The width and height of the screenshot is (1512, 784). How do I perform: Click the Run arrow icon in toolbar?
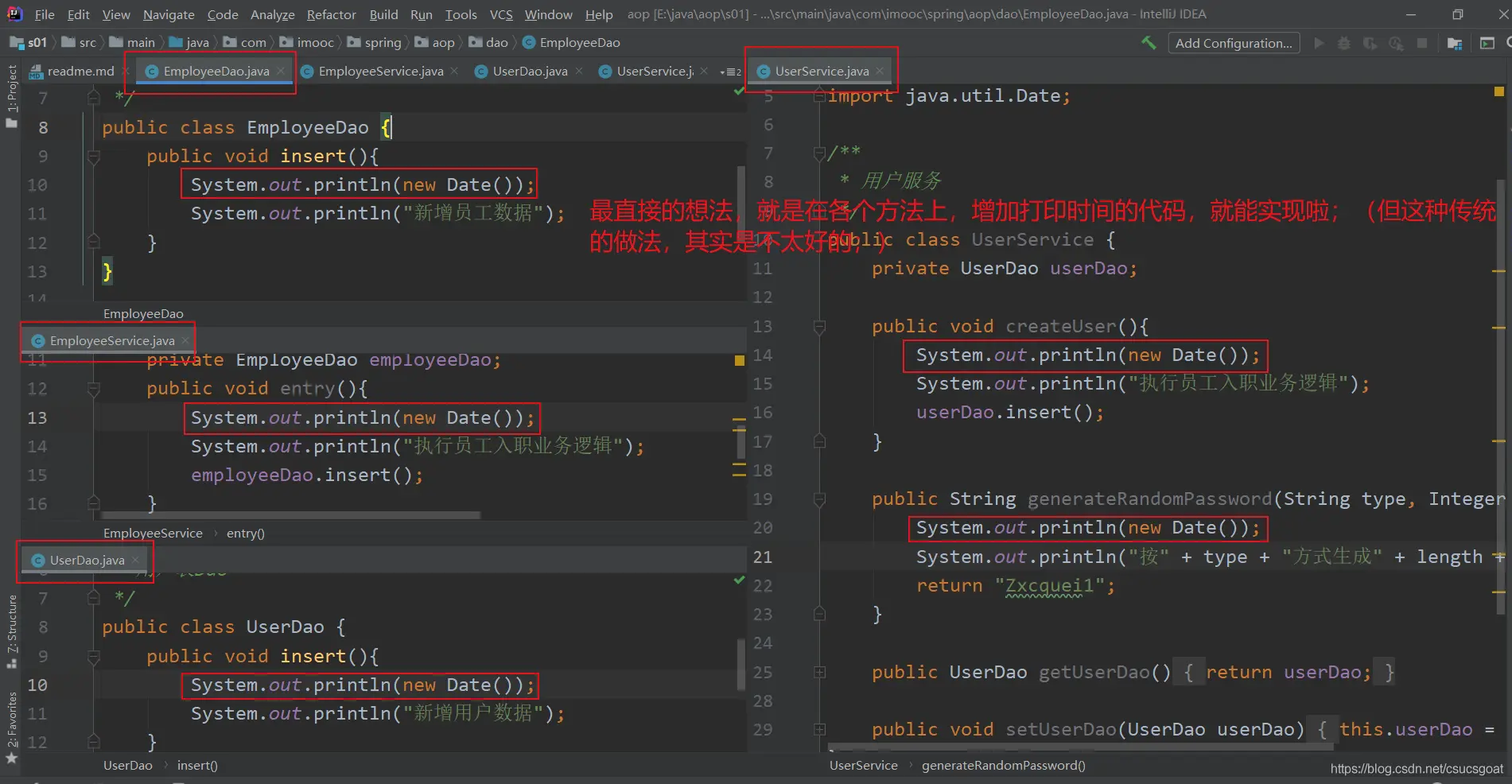tap(1319, 43)
